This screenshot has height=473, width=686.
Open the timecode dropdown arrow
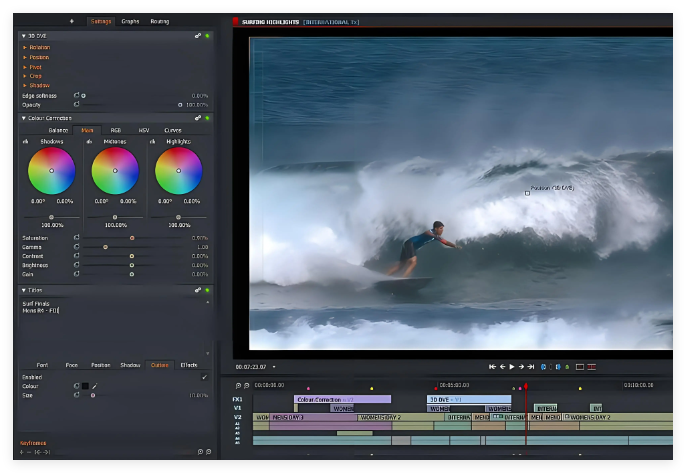(274, 367)
